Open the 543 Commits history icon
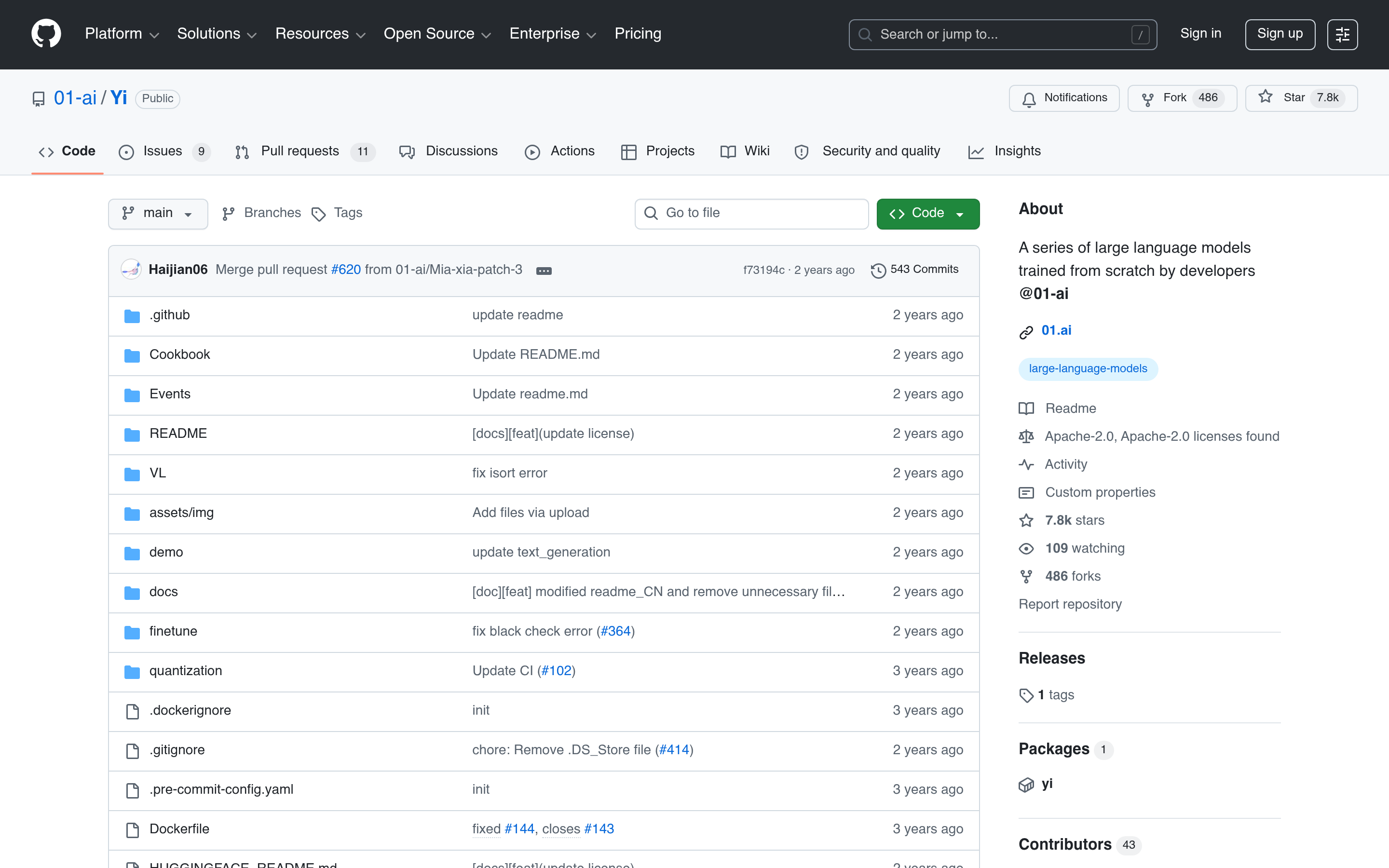 pos(878,271)
